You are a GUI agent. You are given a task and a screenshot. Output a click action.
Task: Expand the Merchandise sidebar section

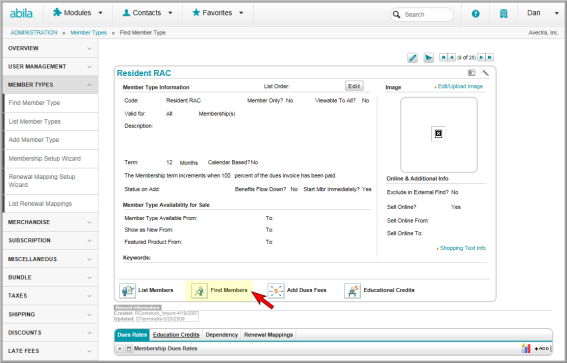[x=50, y=222]
